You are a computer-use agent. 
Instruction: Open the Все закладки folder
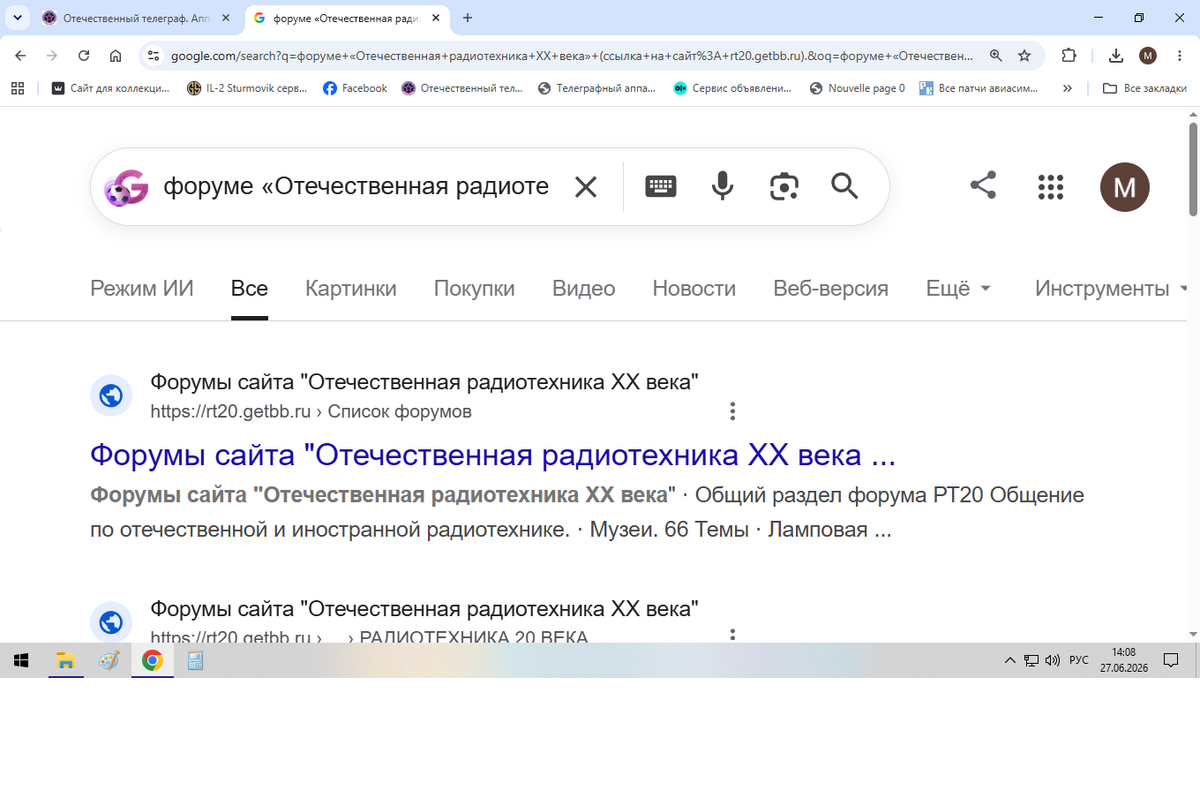1144,88
